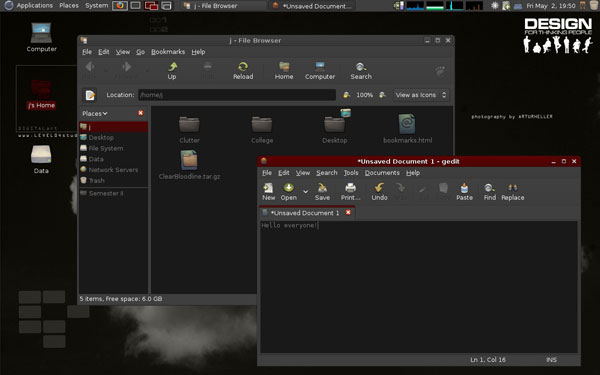Open View menu in File Browser

pyautogui.click(x=123, y=52)
